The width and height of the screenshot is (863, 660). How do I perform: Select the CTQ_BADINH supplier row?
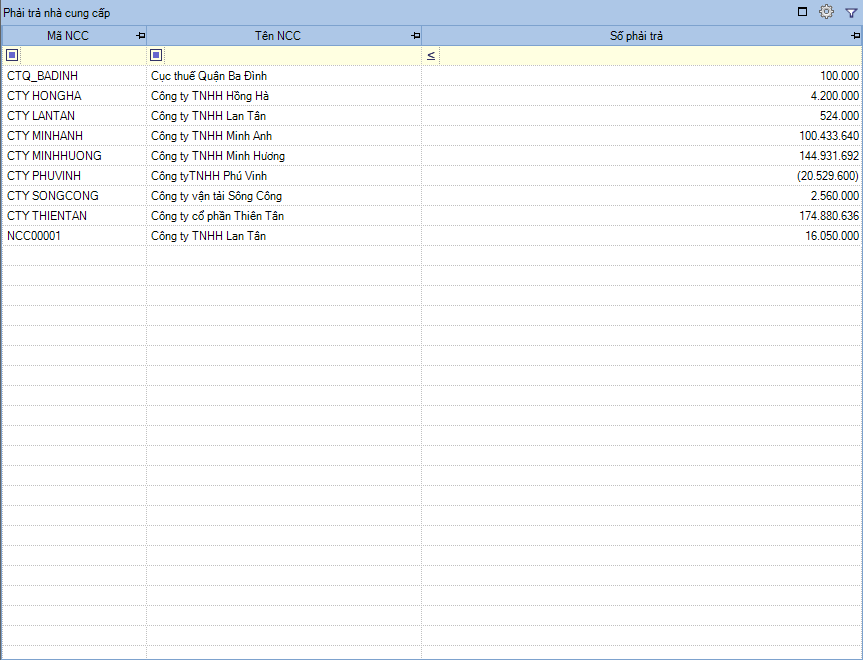[42, 76]
